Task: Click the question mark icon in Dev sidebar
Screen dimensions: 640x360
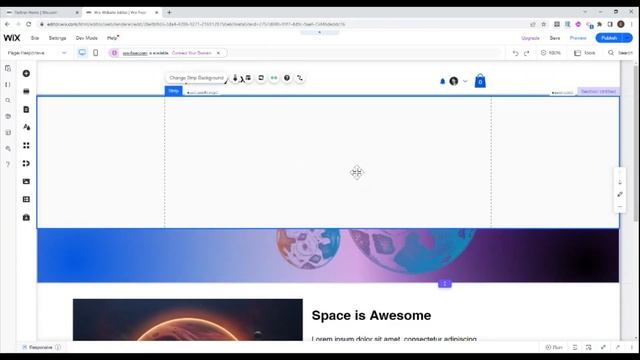Action: [x=8, y=164]
